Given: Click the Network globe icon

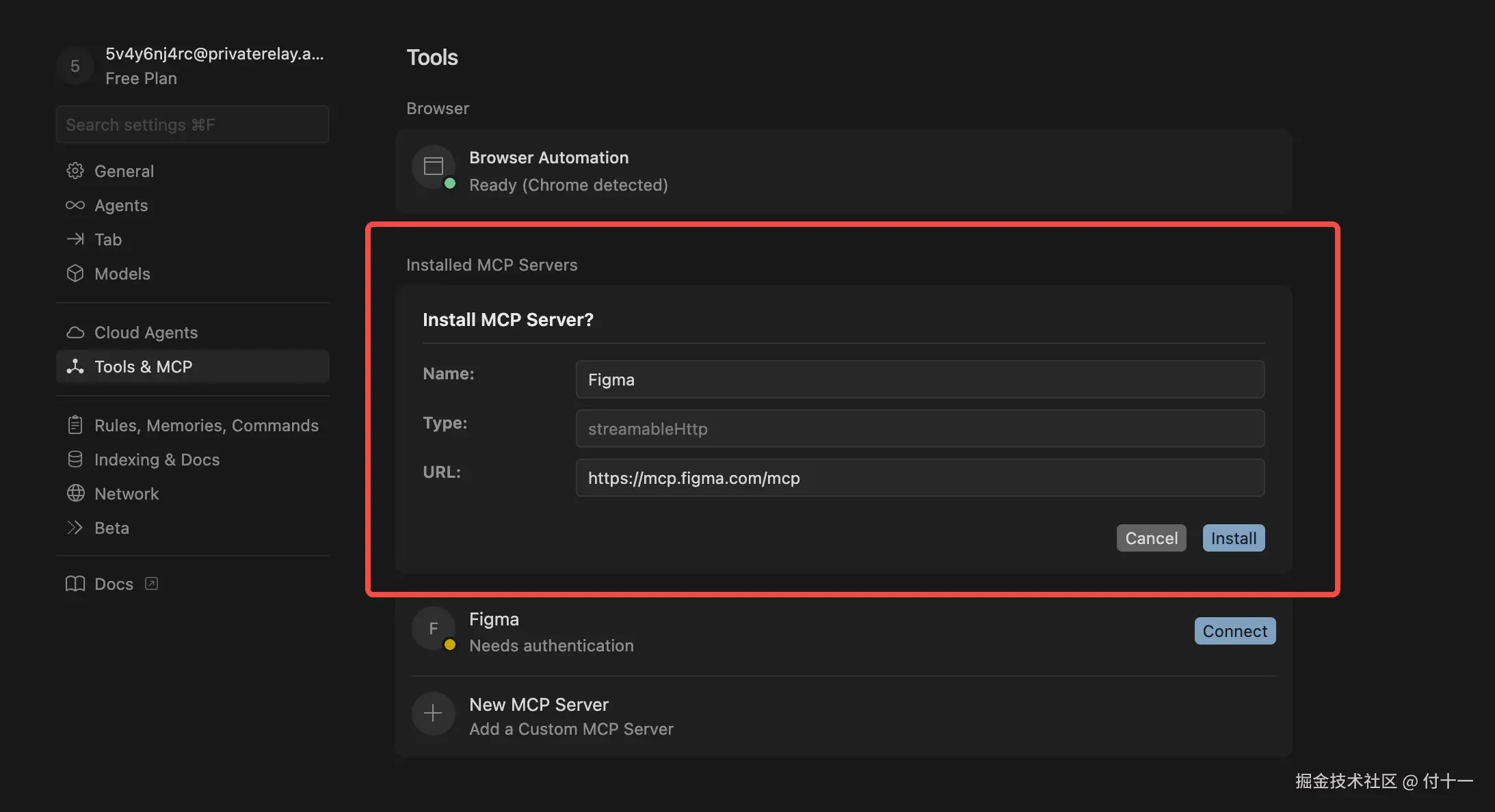Looking at the screenshot, I should pos(75,493).
